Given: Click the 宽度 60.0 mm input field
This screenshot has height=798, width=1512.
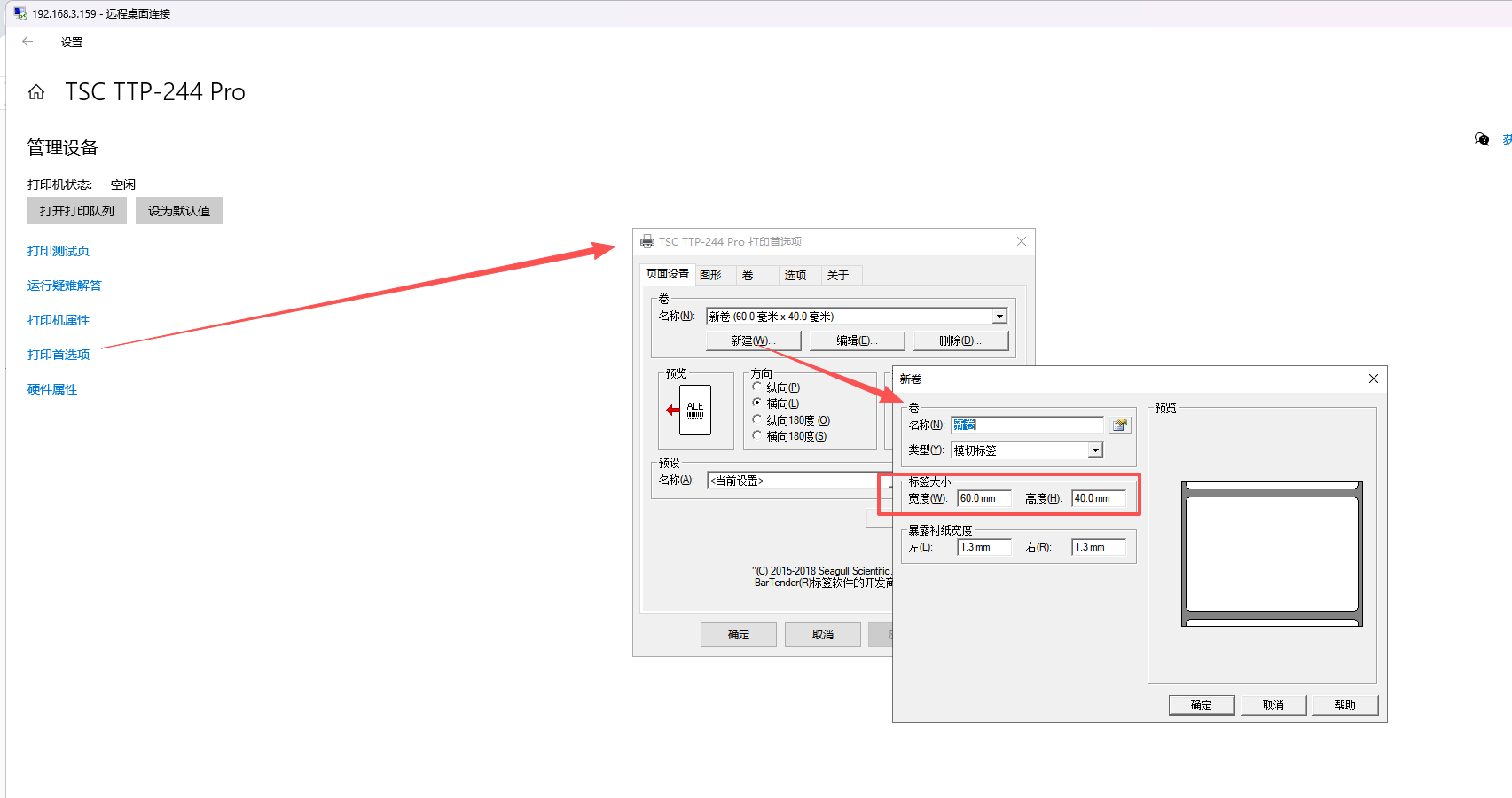Looking at the screenshot, I should click(x=983, y=499).
